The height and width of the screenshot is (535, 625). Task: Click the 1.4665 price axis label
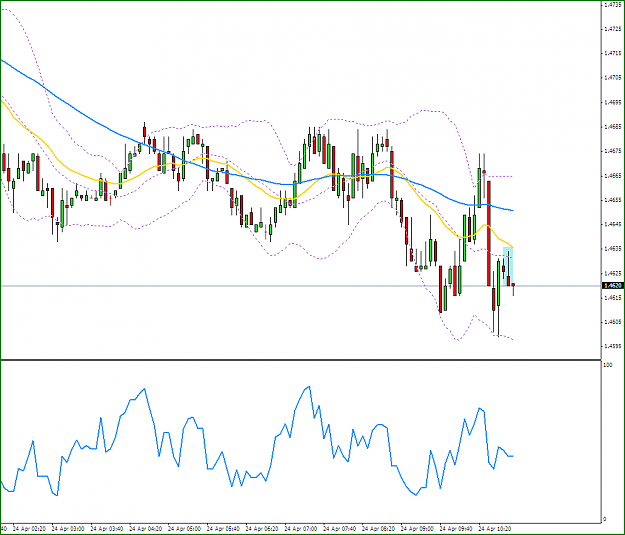612,175
